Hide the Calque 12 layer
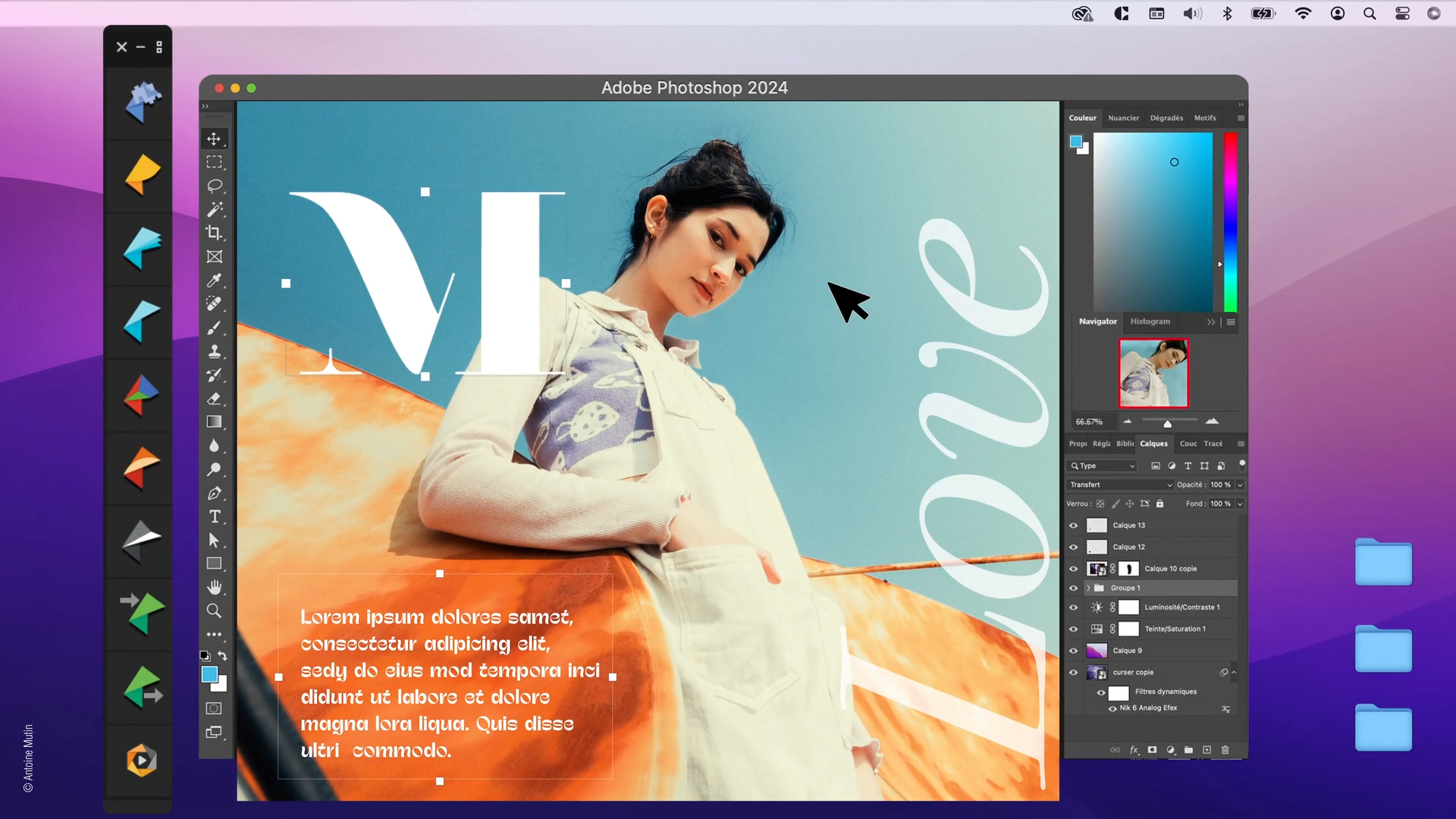This screenshot has height=819, width=1456. pos(1073,547)
